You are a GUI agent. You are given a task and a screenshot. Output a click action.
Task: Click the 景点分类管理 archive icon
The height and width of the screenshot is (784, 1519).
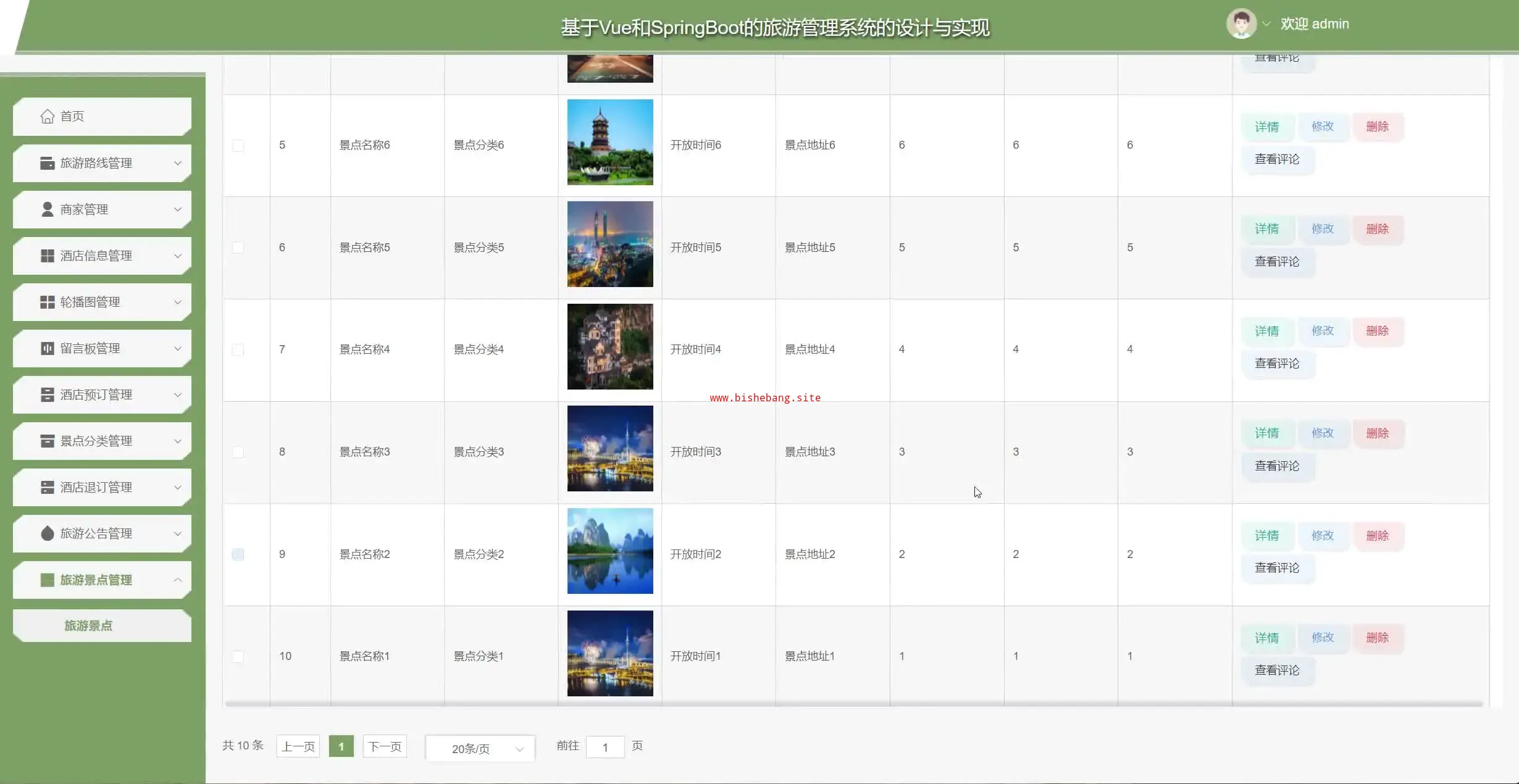47,441
